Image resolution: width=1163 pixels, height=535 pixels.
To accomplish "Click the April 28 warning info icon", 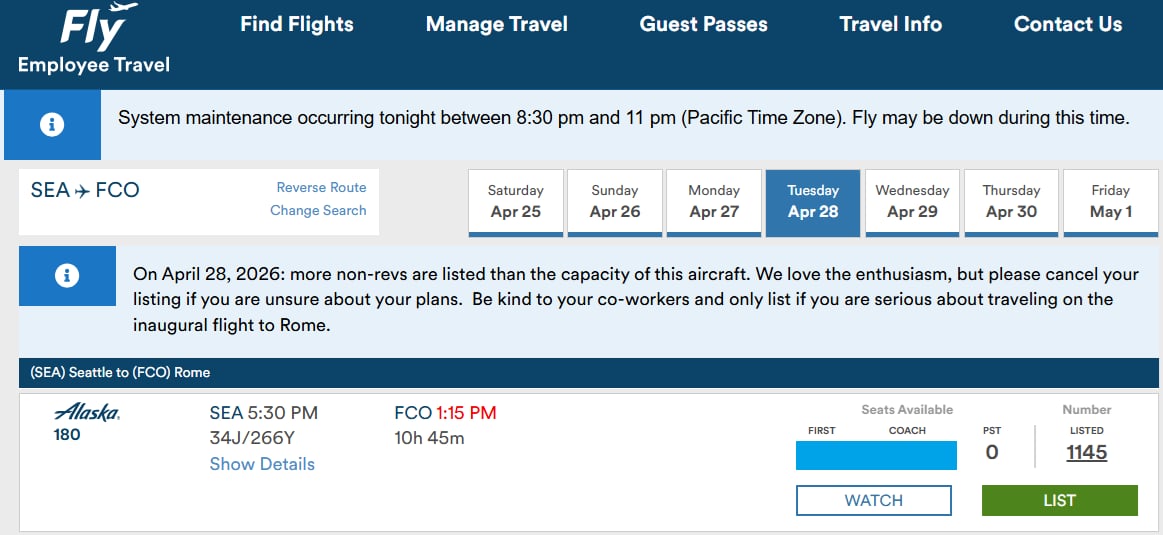I will [x=67, y=276].
